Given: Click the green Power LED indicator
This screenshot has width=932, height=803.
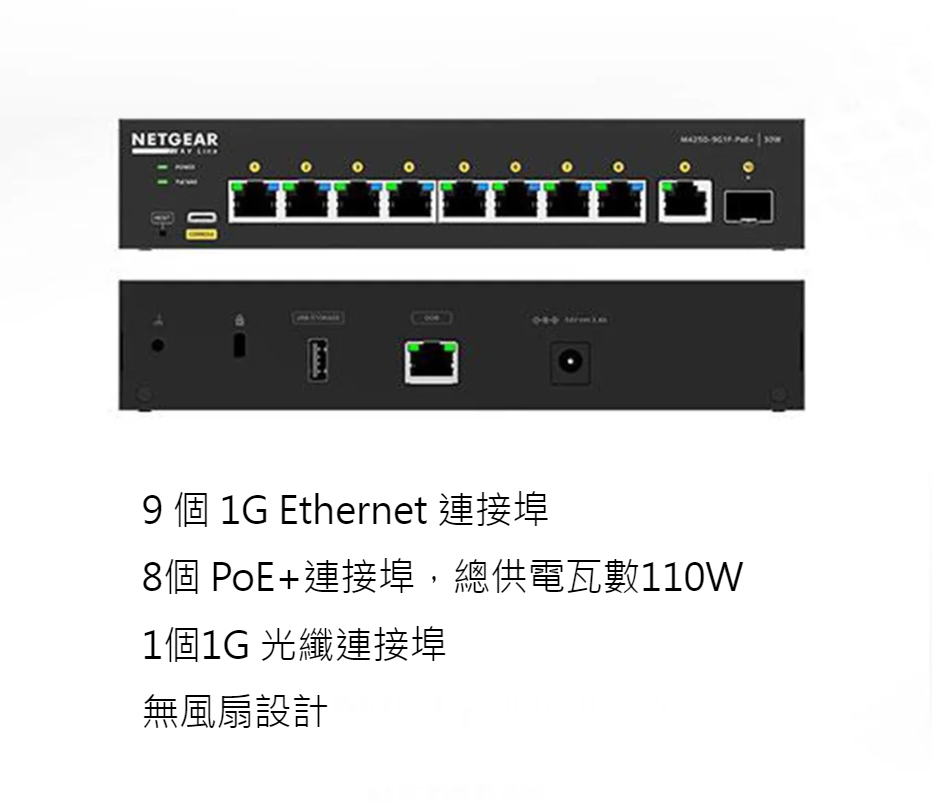Looking at the screenshot, I should (x=162, y=167).
